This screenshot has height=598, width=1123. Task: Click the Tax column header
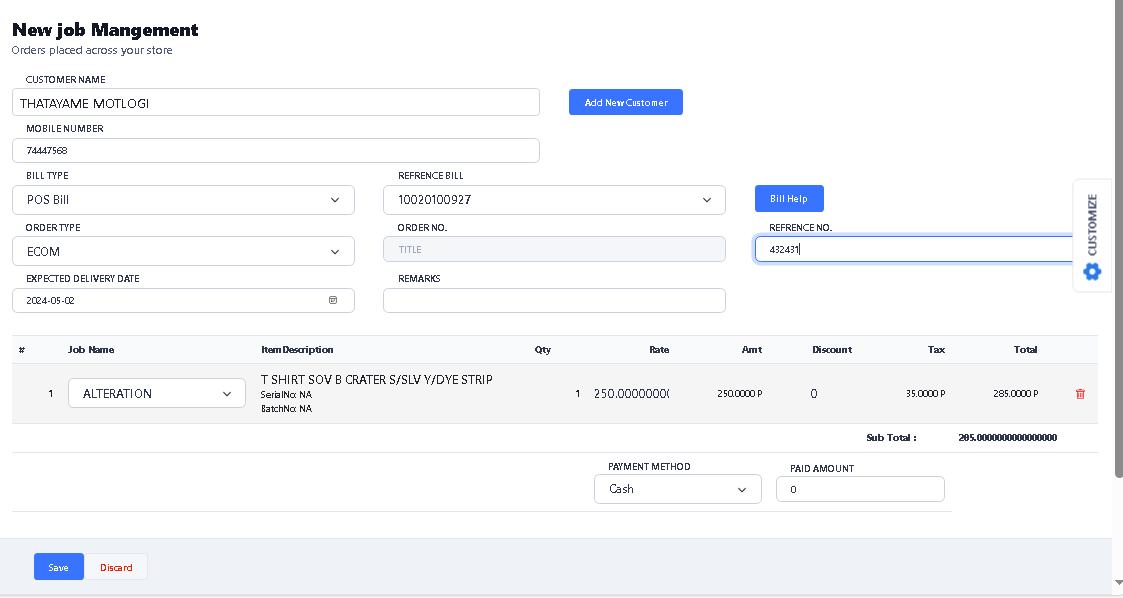point(936,349)
